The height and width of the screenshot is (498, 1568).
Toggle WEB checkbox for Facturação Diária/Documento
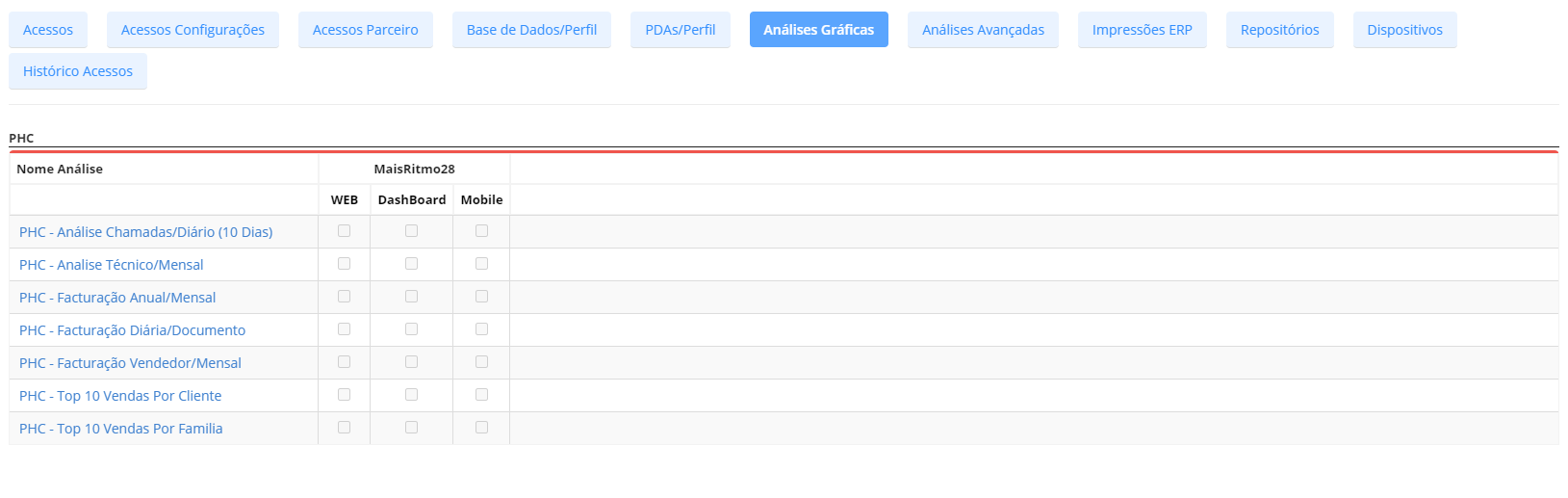click(x=344, y=329)
